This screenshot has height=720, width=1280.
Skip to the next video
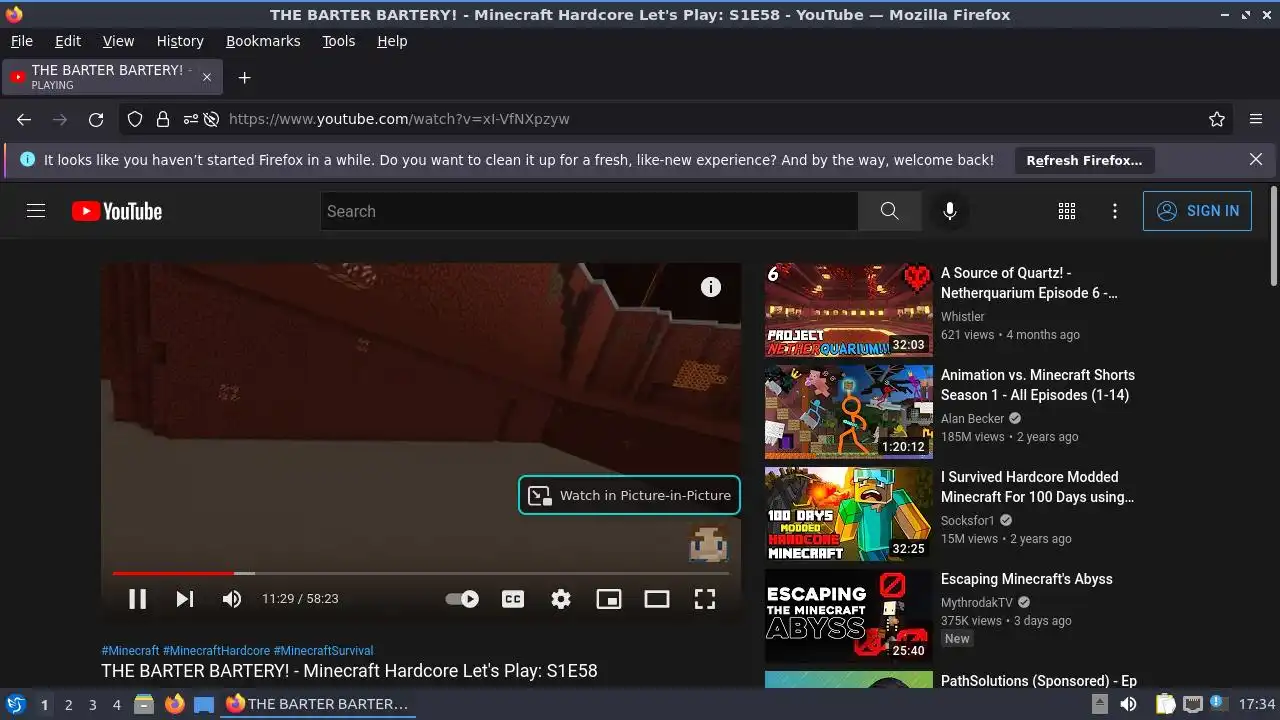(185, 599)
